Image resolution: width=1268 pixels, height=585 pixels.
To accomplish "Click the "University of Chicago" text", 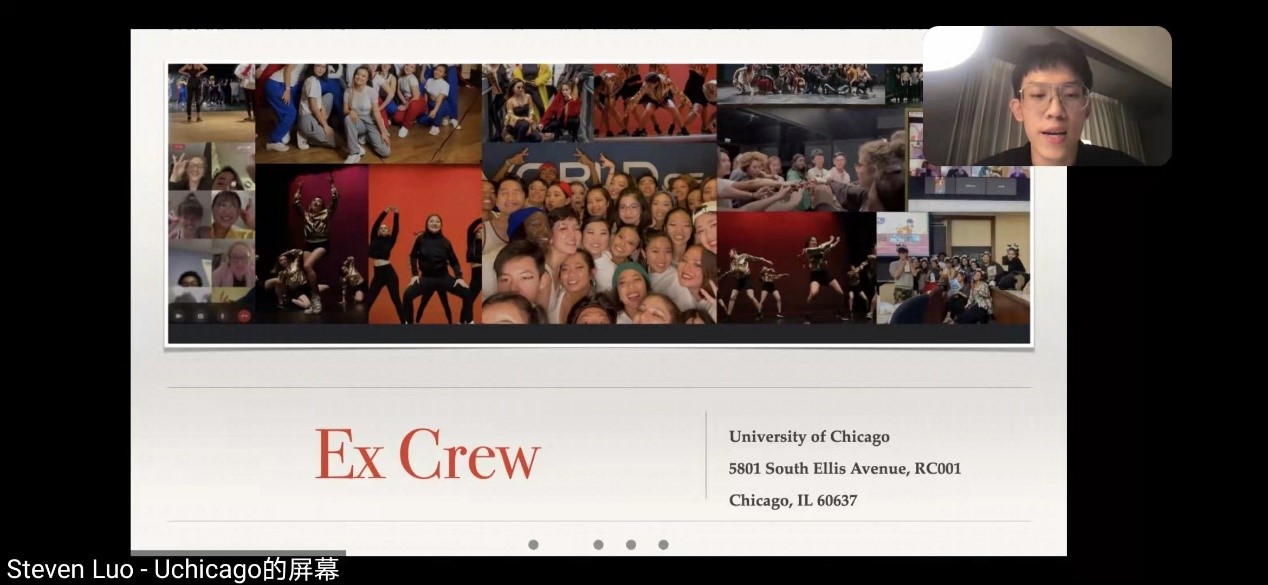I will 808,436.
